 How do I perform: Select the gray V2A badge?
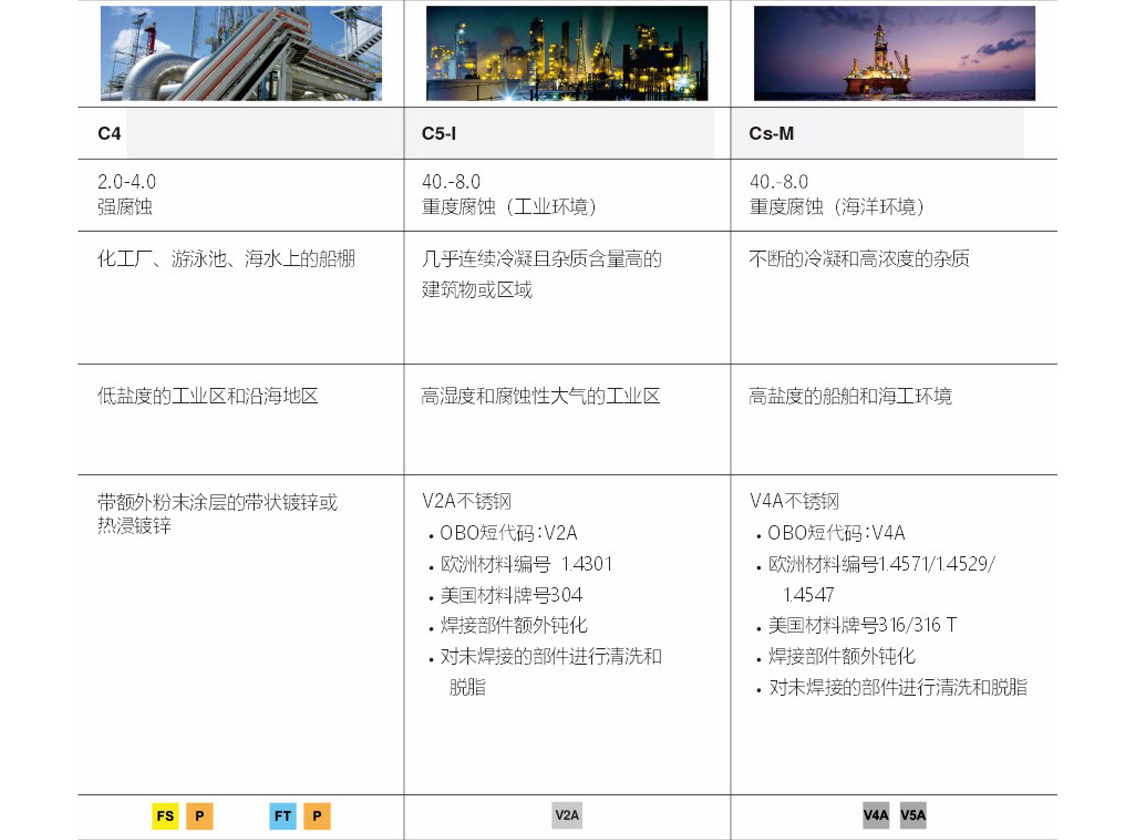tap(567, 817)
